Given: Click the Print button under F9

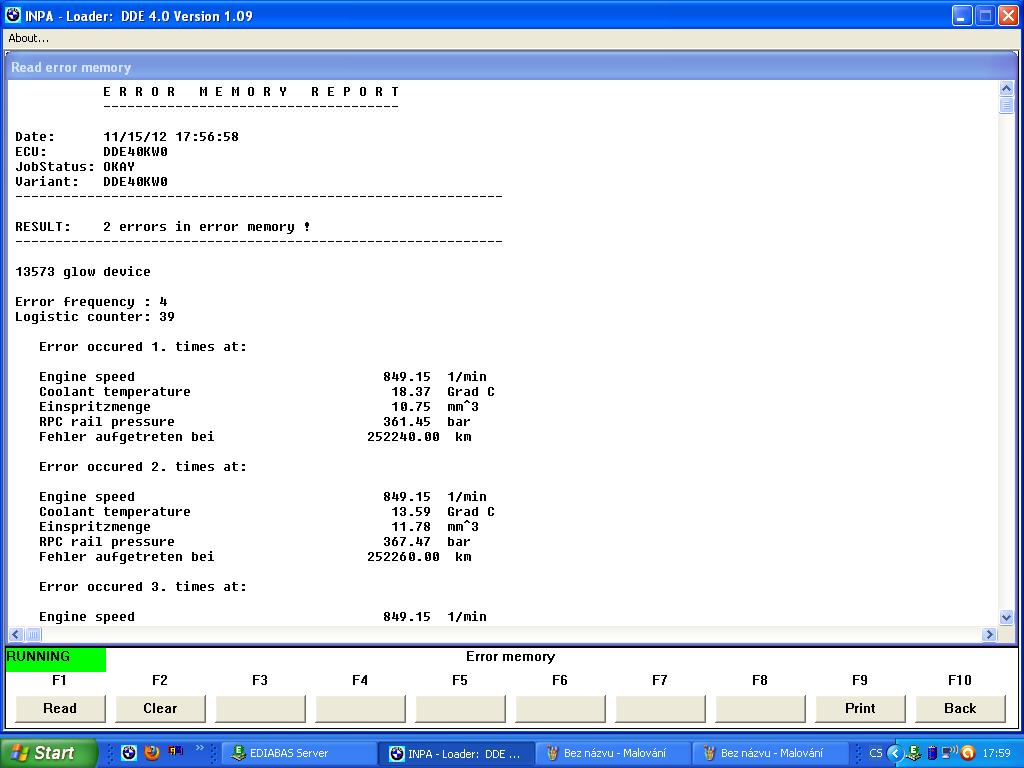Looking at the screenshot, I should click(x=860, y=708).
